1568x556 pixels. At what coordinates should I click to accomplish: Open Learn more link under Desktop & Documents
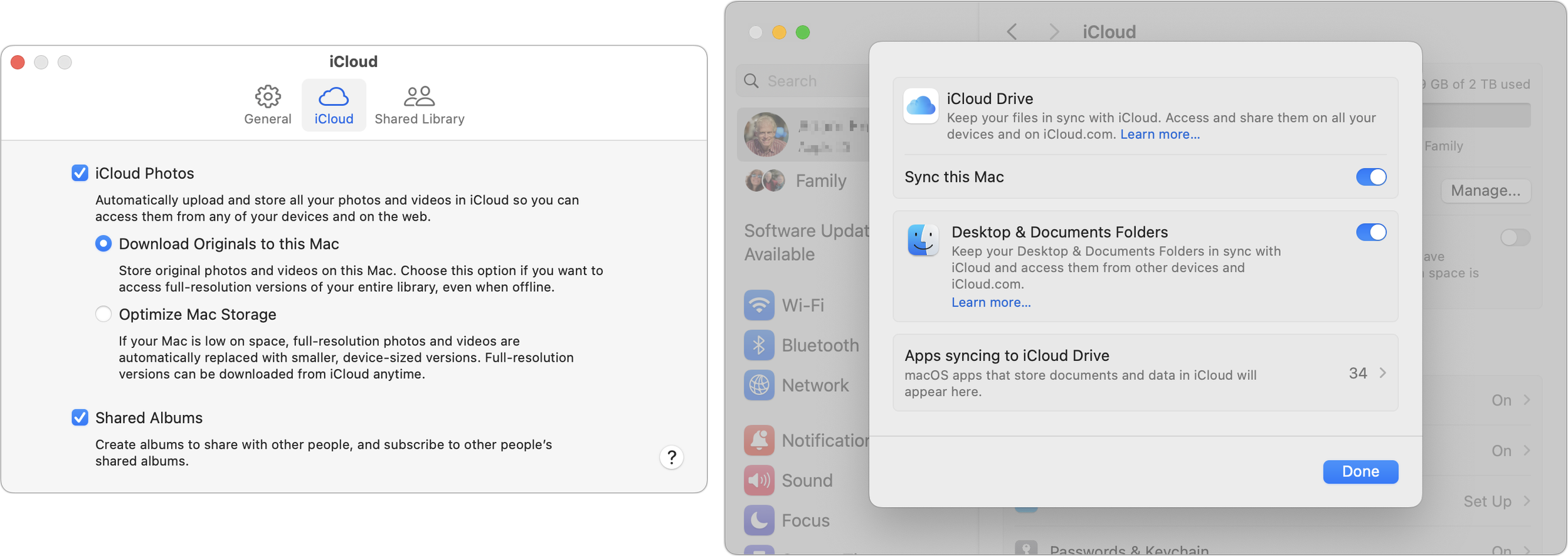991,302
